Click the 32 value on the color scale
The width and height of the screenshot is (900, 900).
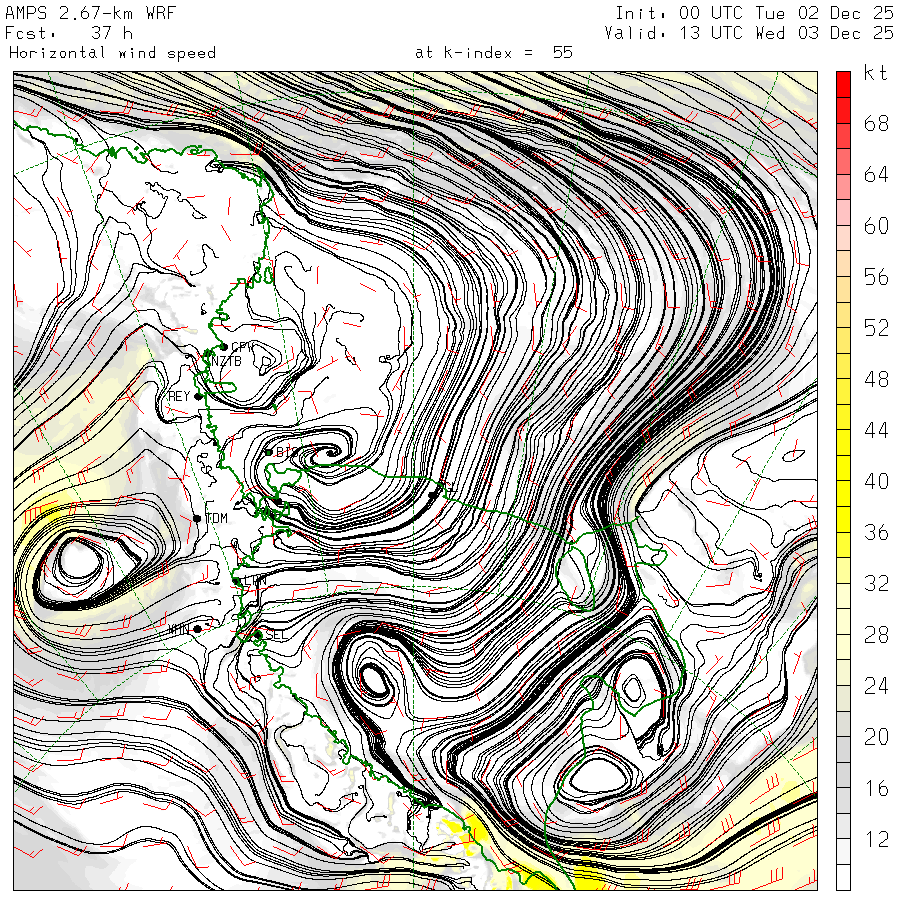click(x=876, y=583)
